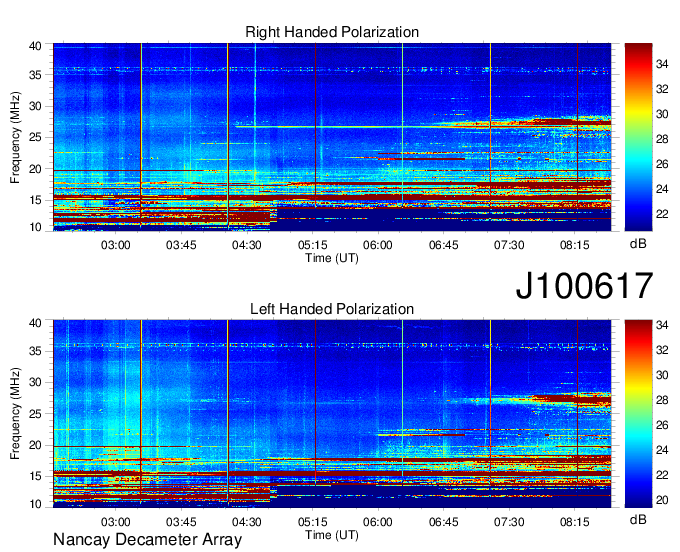Click the 20 MHz tick on Left Handed plot
This screenshot has width=680, height=552.
click(35, 445)
